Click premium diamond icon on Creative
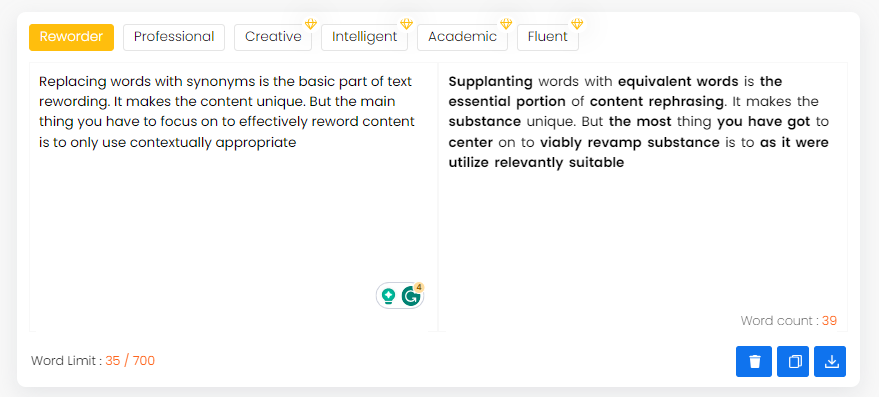Screen dimensions: 879x397 pos(311,24)
